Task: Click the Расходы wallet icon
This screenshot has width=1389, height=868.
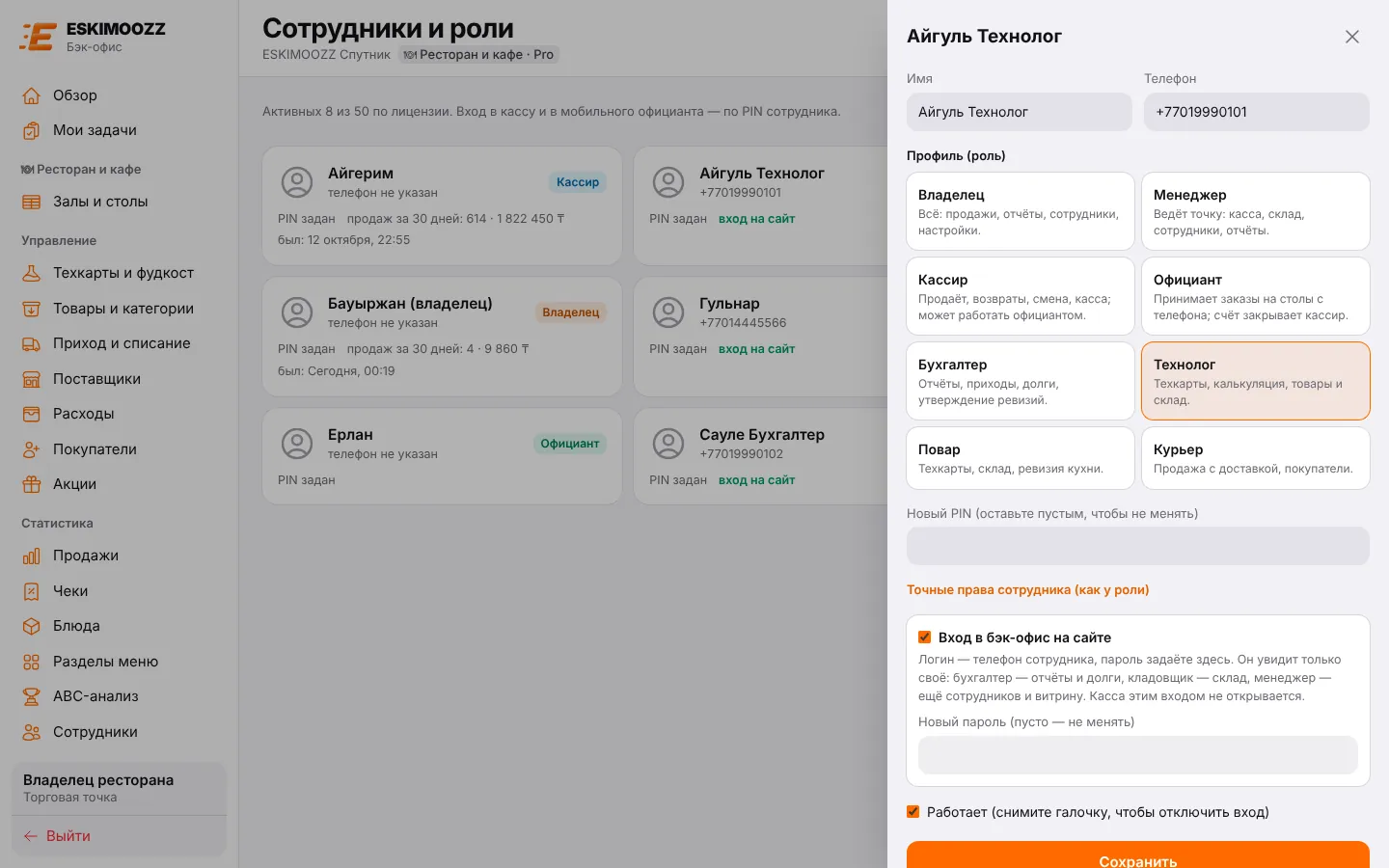Action: click(x=32, y=414)
